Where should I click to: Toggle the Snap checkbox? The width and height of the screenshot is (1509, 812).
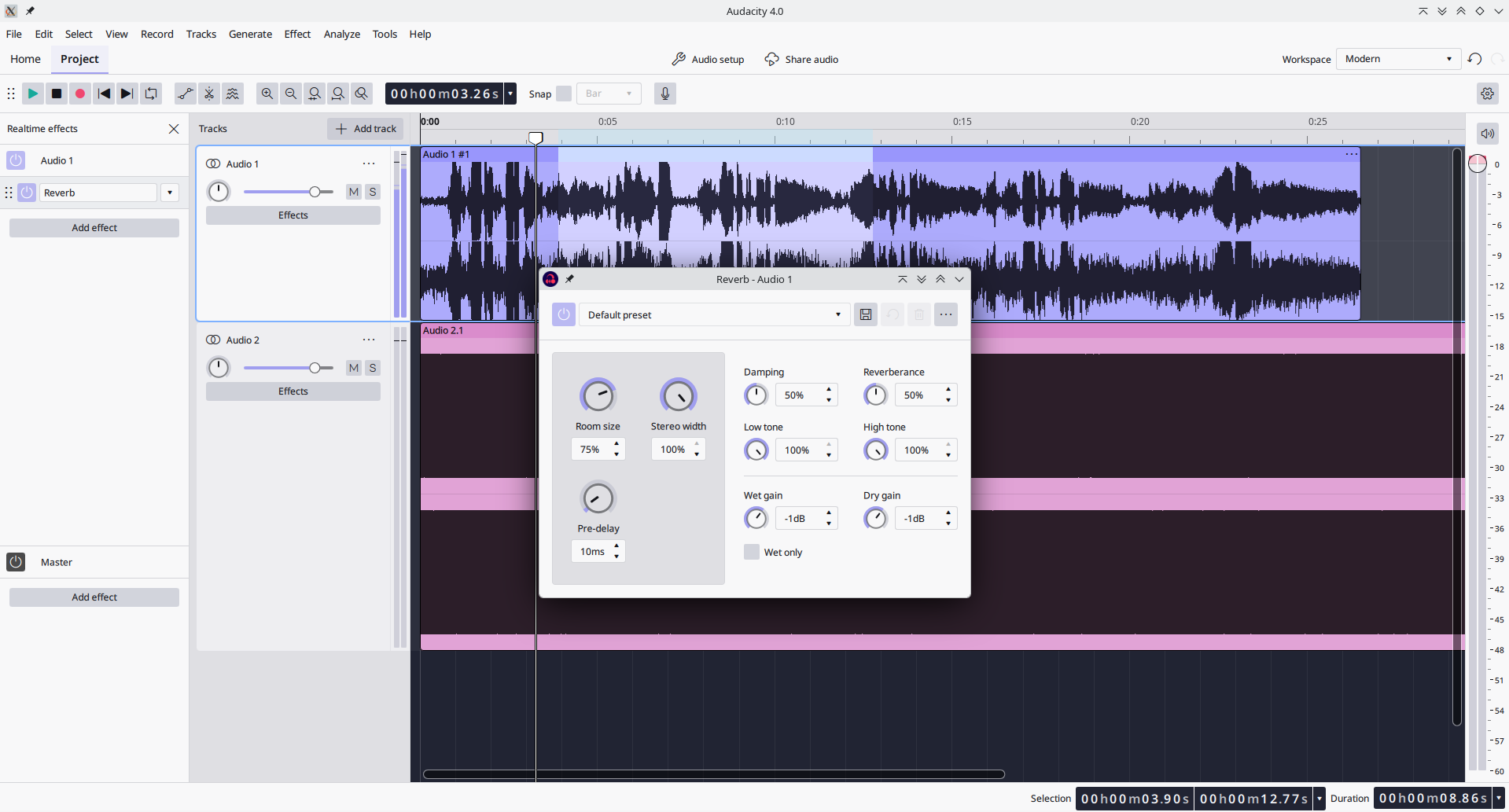[x=564, y=94]
